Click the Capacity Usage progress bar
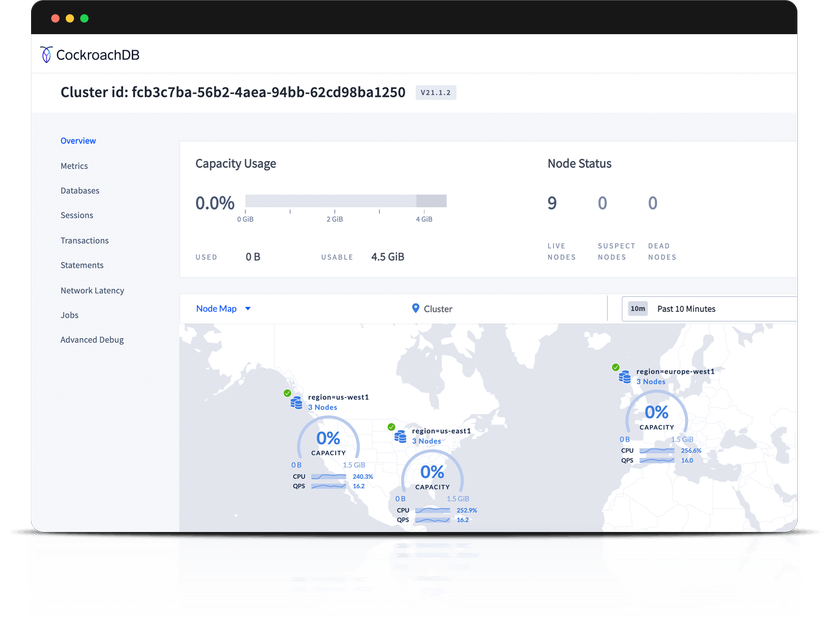Image resolution: width=828 pixels, height=635 pixels. tap(345, 199)
